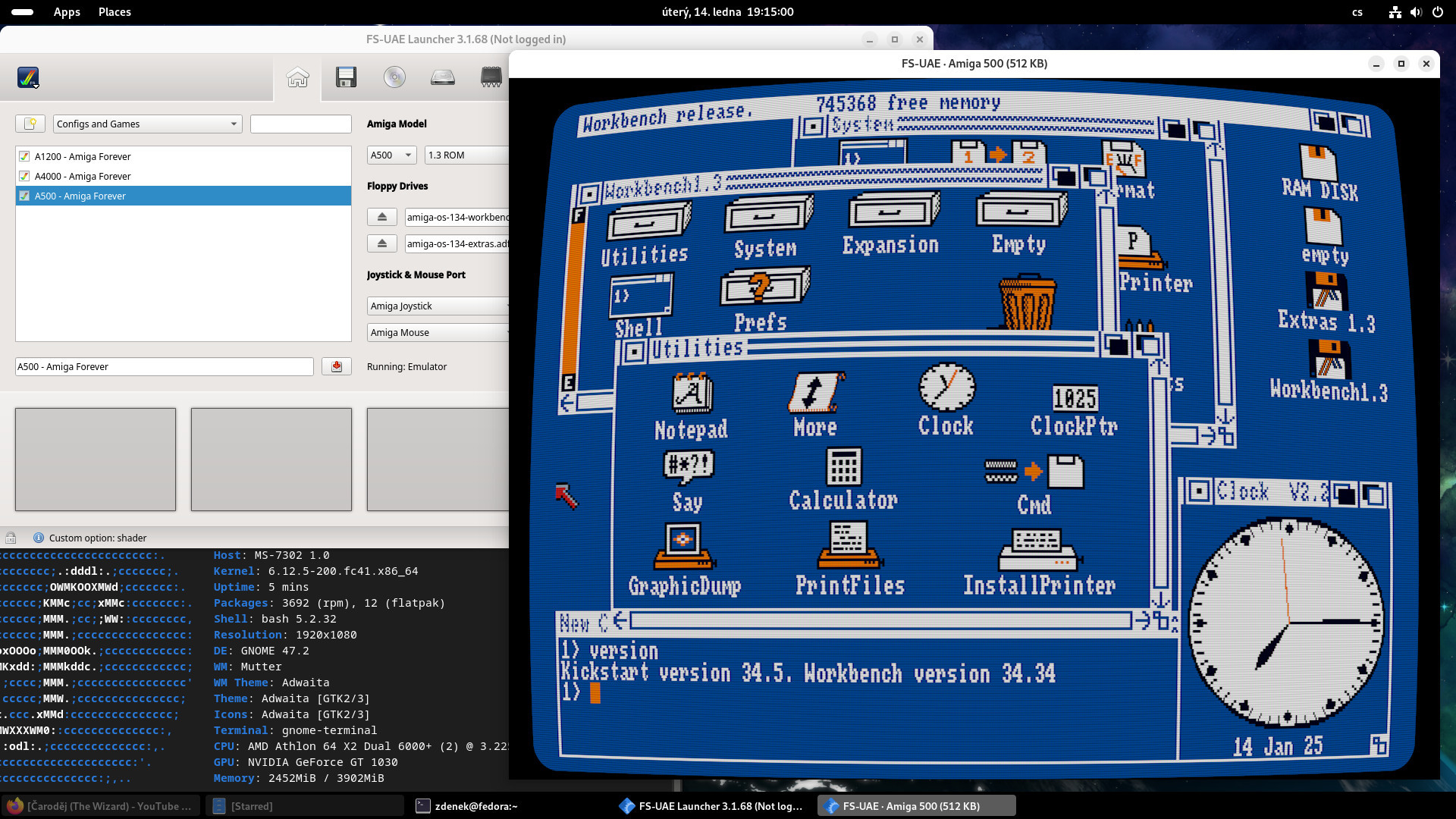Click the new config lightbulb button

point(30,124)
